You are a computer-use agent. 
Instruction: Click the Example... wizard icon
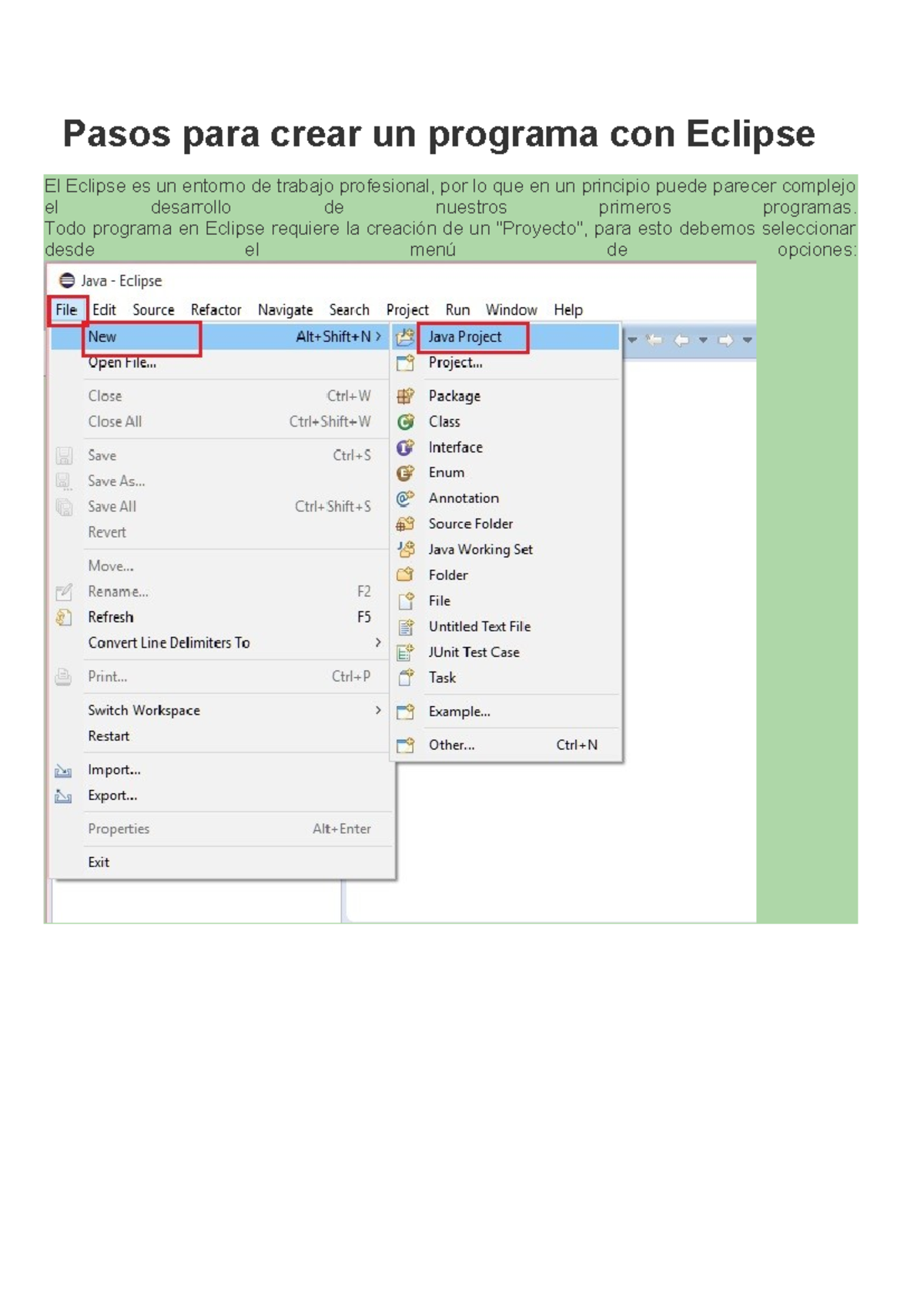click(405, 712)
